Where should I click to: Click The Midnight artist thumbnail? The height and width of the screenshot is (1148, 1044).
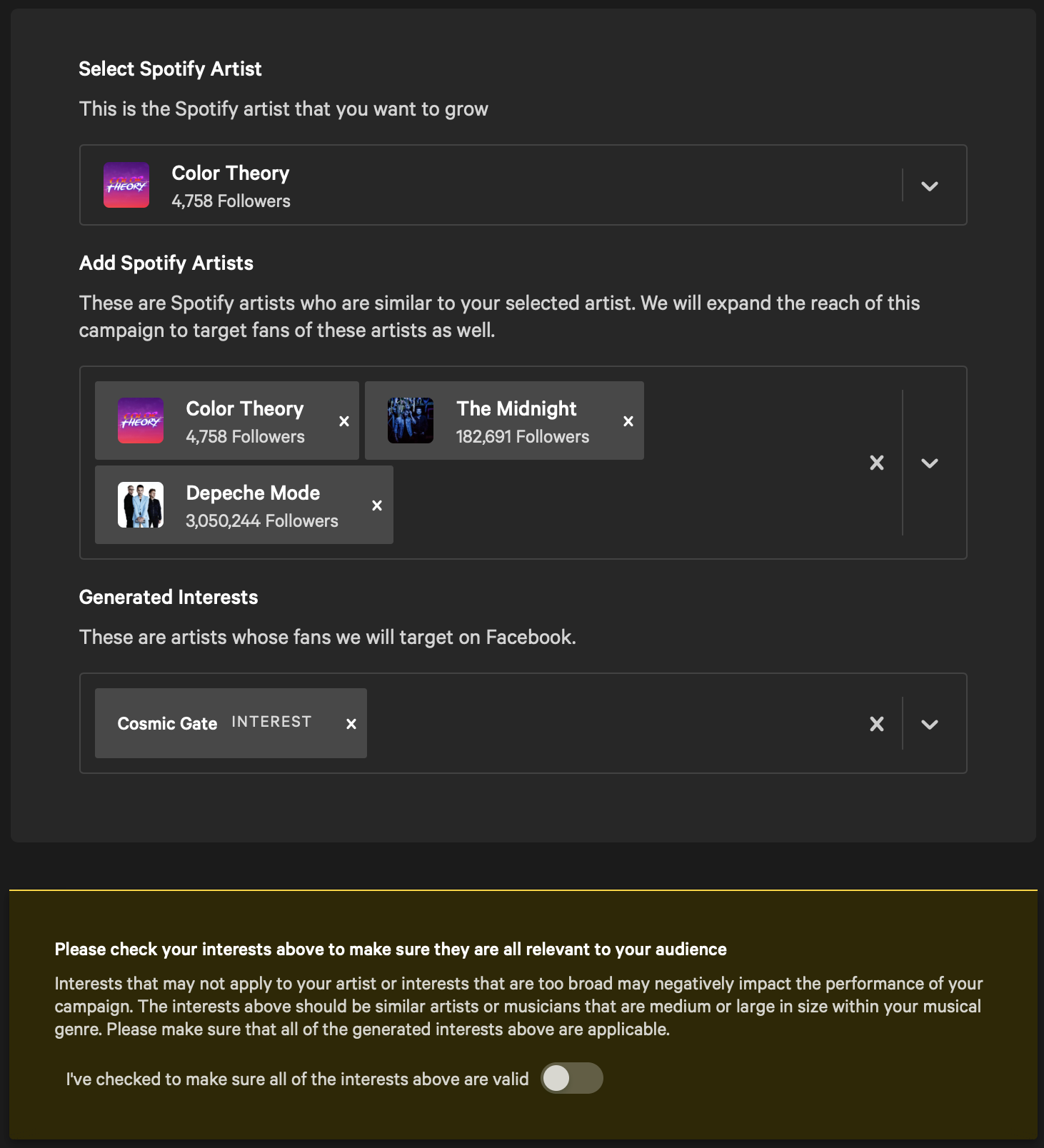tap(411, 421)
